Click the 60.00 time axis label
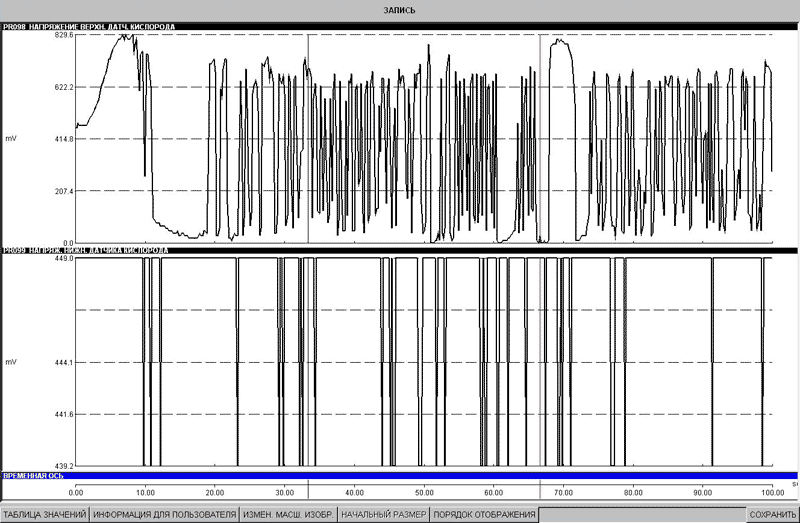 [x=493, y=493]
